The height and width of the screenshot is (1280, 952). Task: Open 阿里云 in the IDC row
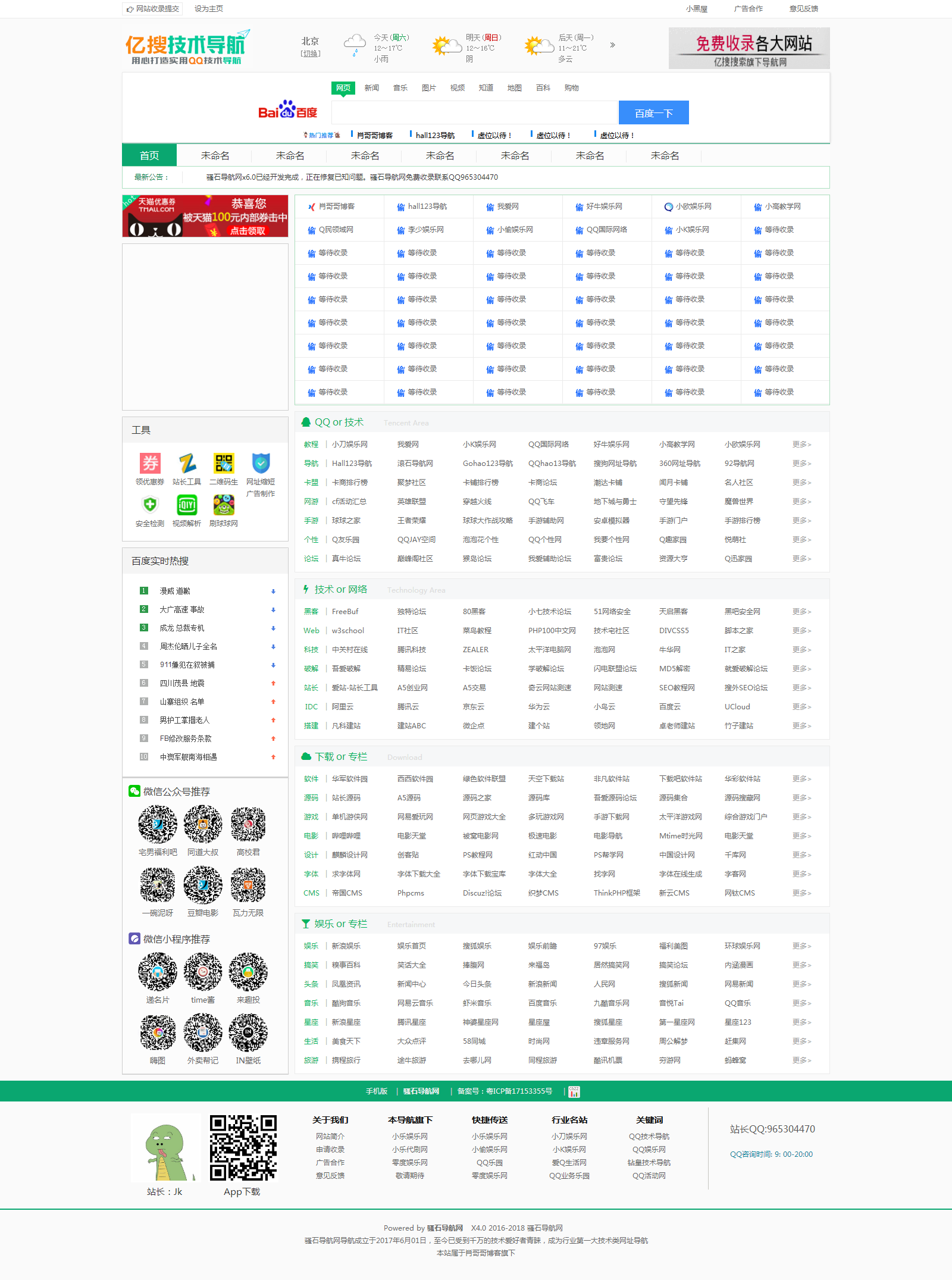click(343, 707)
